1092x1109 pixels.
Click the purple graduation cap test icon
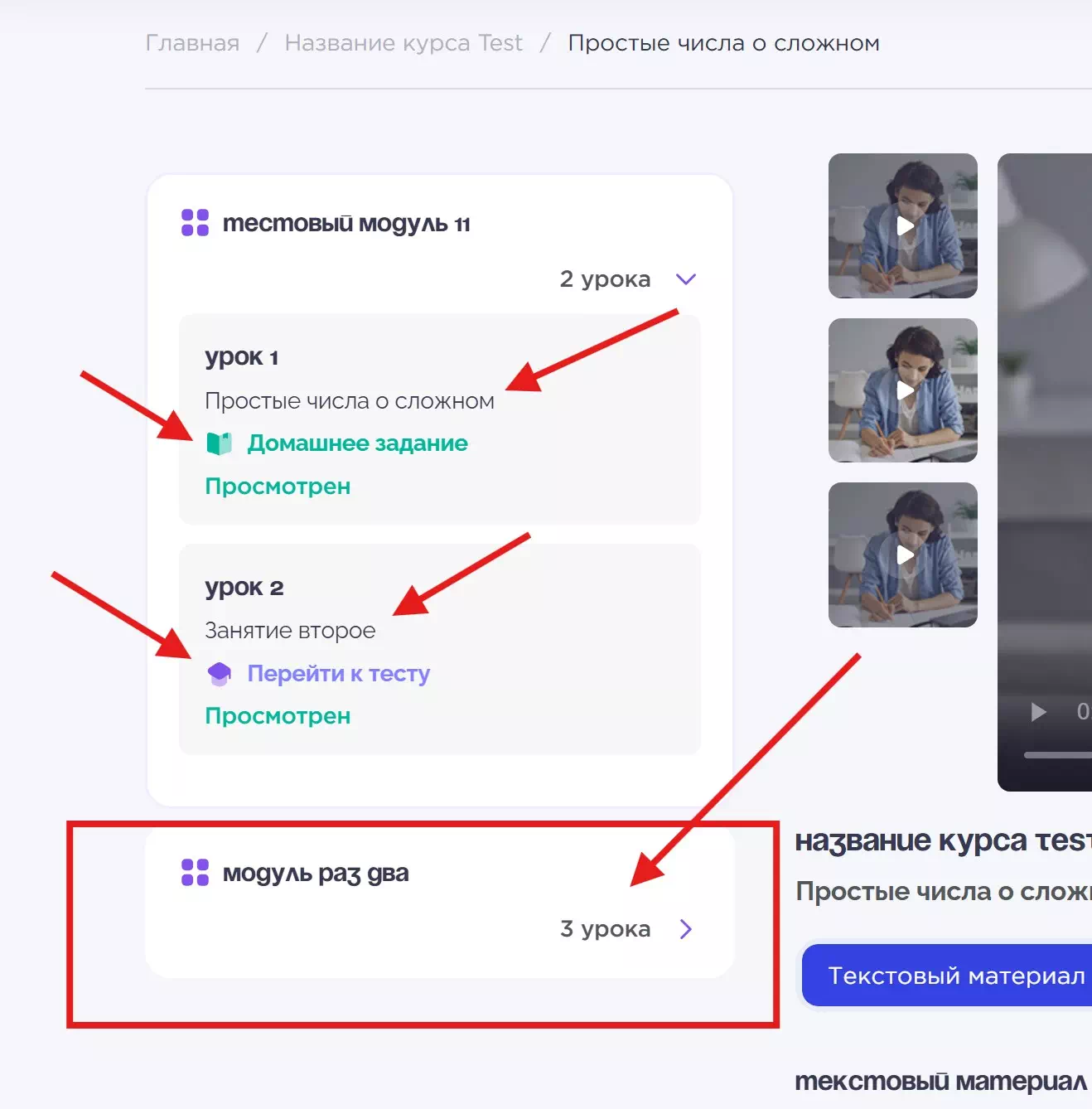219,674
